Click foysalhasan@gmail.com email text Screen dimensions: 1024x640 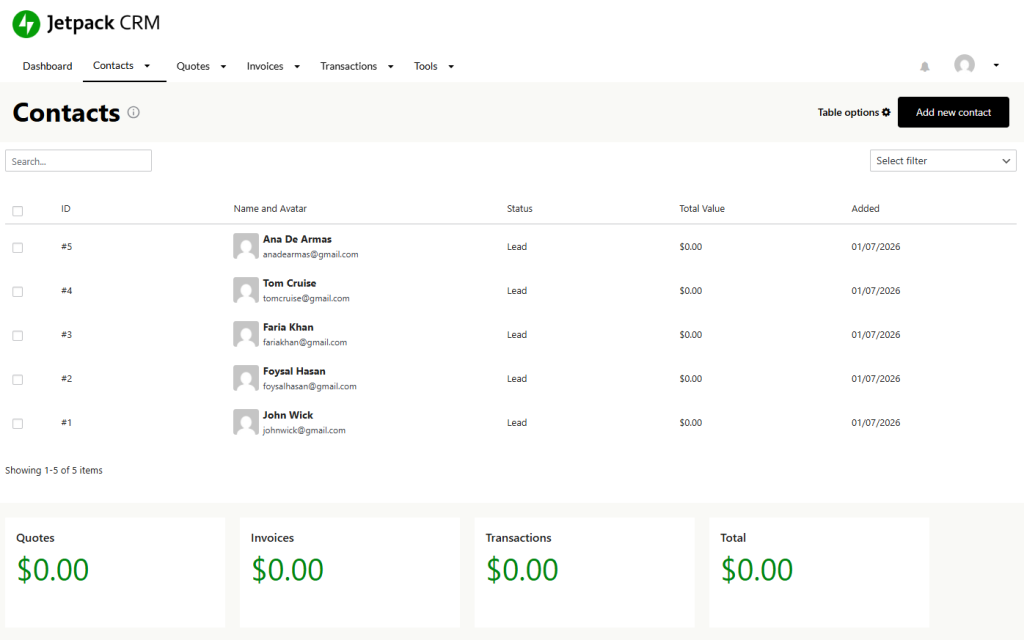pyautogui.click(x=310, y=387)
